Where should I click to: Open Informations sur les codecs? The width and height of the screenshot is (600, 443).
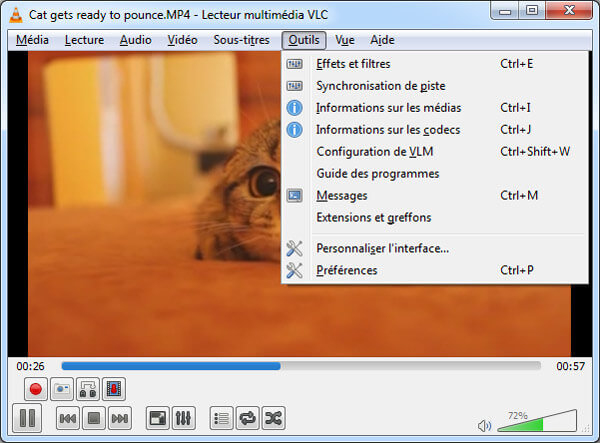435,130
